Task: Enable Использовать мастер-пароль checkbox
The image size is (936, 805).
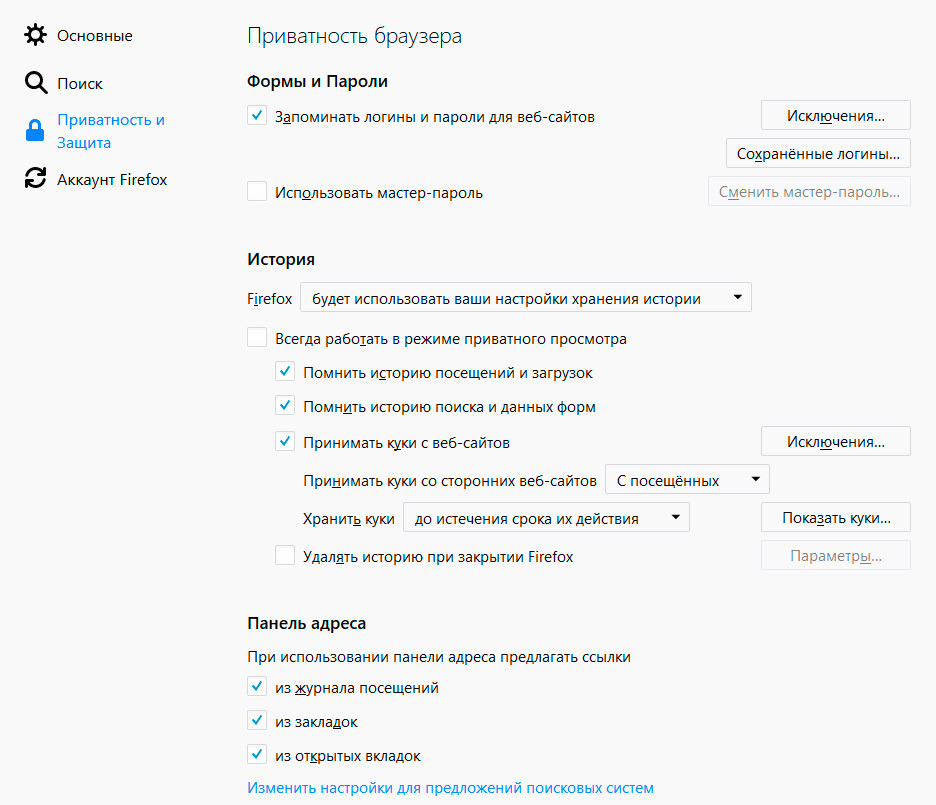Action: [x=257, y=192]
